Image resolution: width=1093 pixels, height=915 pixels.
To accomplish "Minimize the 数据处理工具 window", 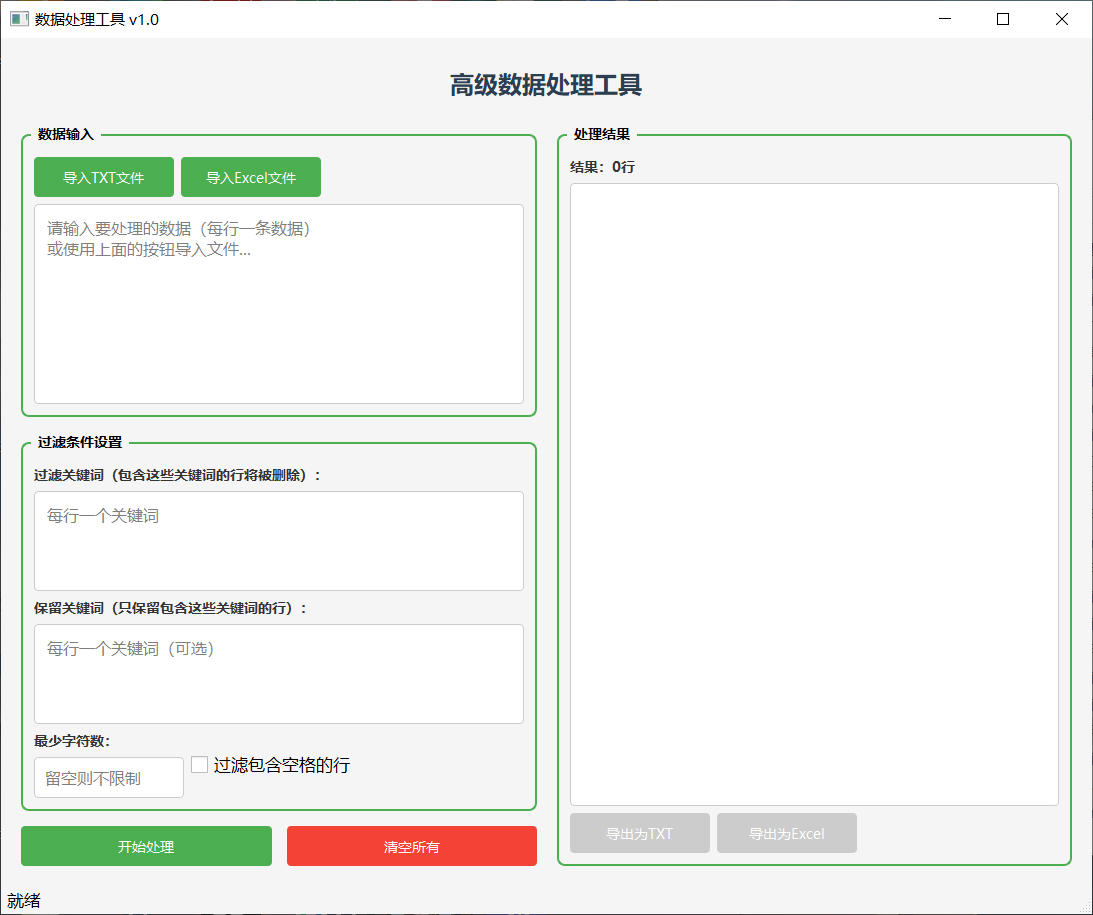I will click(944, 19).
